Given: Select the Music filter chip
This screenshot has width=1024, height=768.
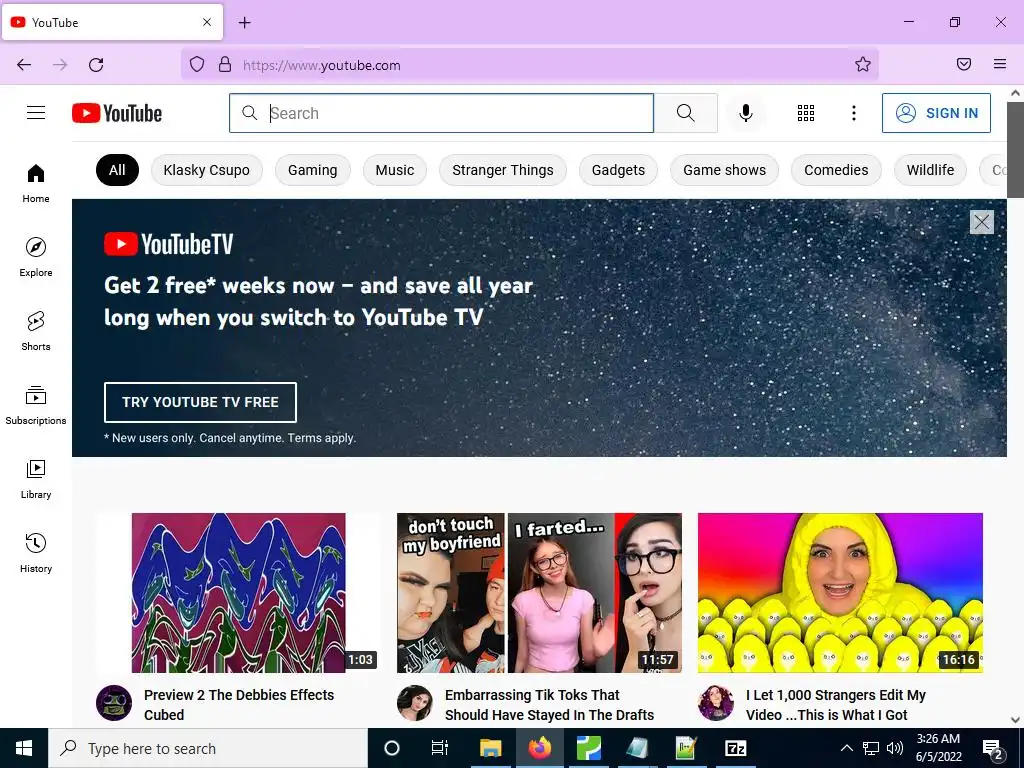Looking at the screenshot, I should (394, 170).
